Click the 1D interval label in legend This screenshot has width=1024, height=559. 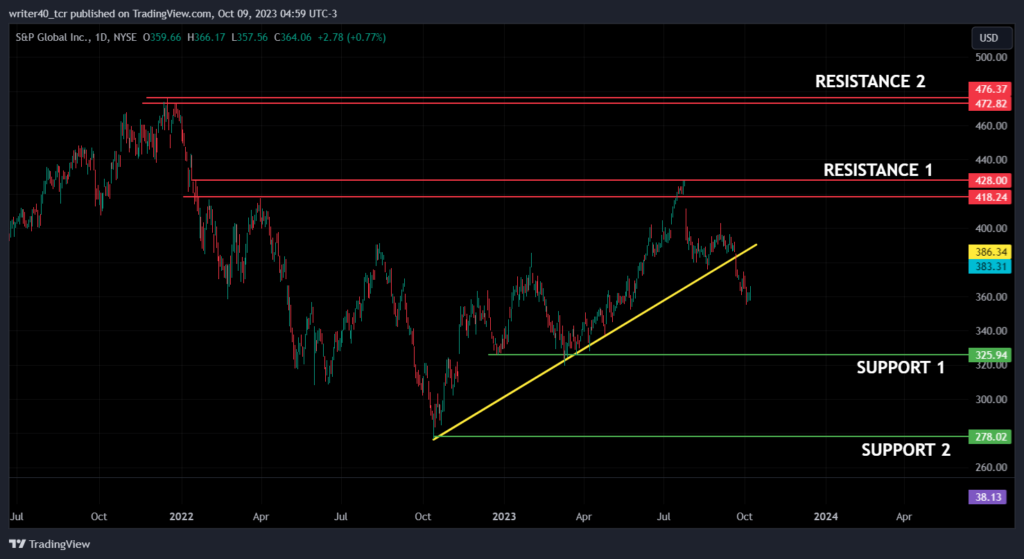tap(101, 38)
